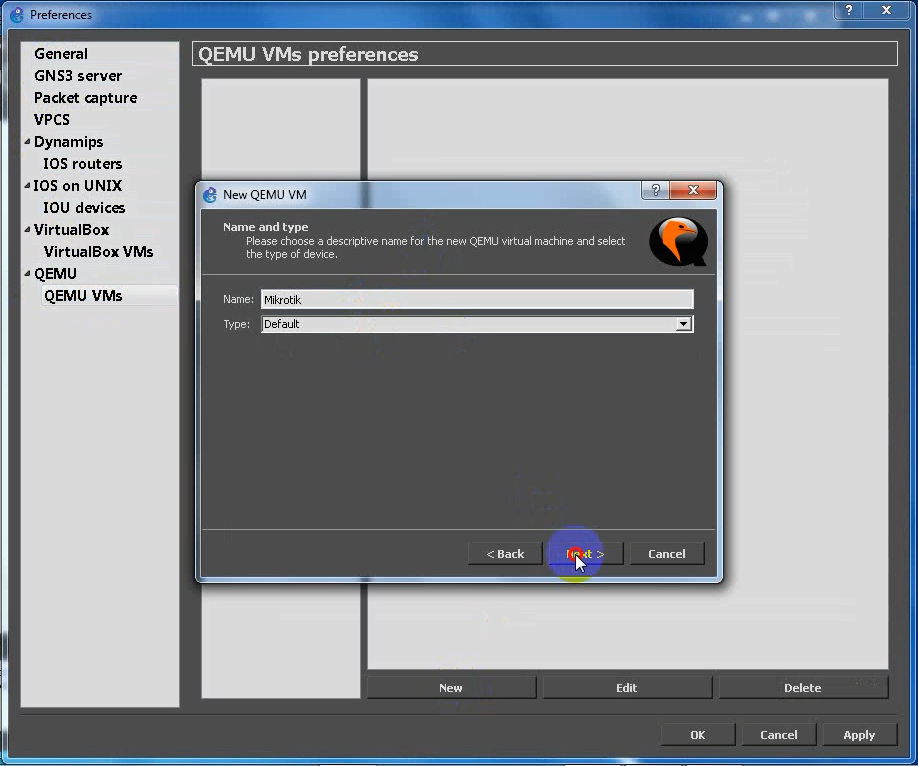Select IOS on UNIX in the tree

coord(77,186)
